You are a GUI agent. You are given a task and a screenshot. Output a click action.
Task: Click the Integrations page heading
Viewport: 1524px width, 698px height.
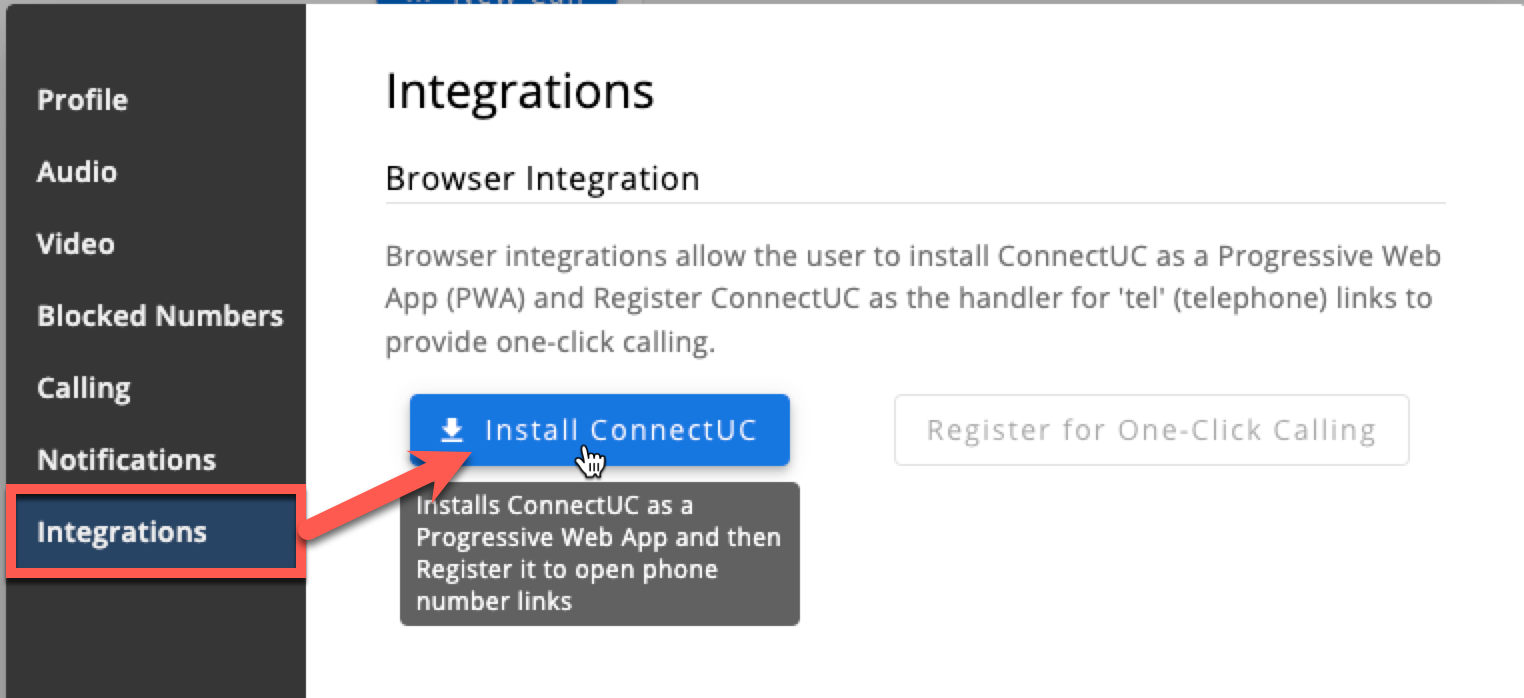(x=520, y=91)
